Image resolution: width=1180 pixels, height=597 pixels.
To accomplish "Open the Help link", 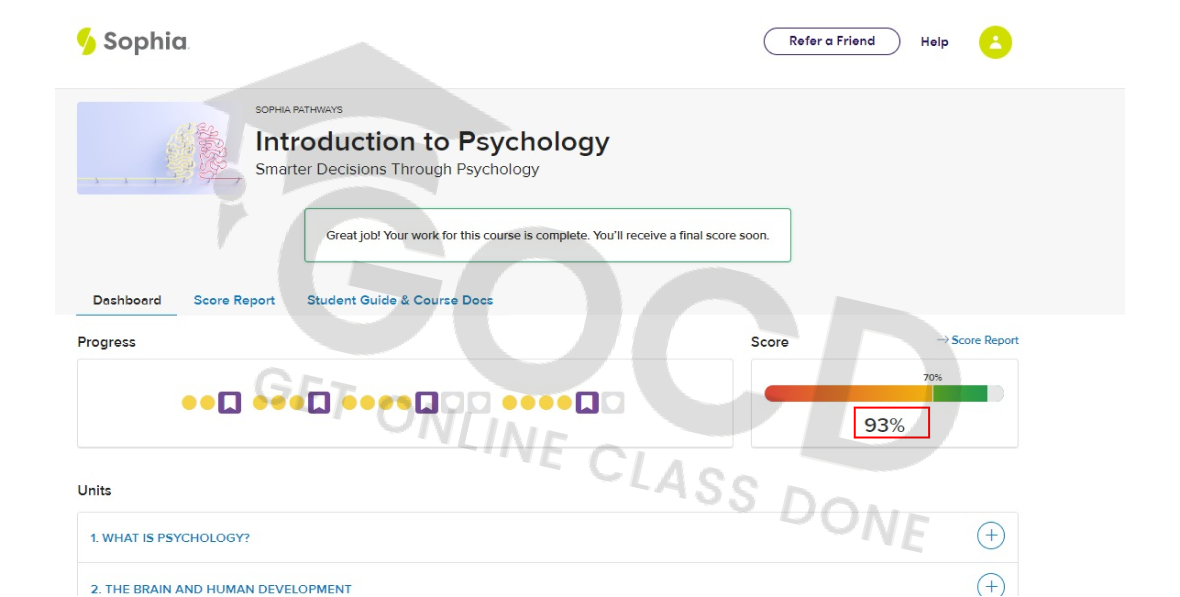I will tap(934, 42).
